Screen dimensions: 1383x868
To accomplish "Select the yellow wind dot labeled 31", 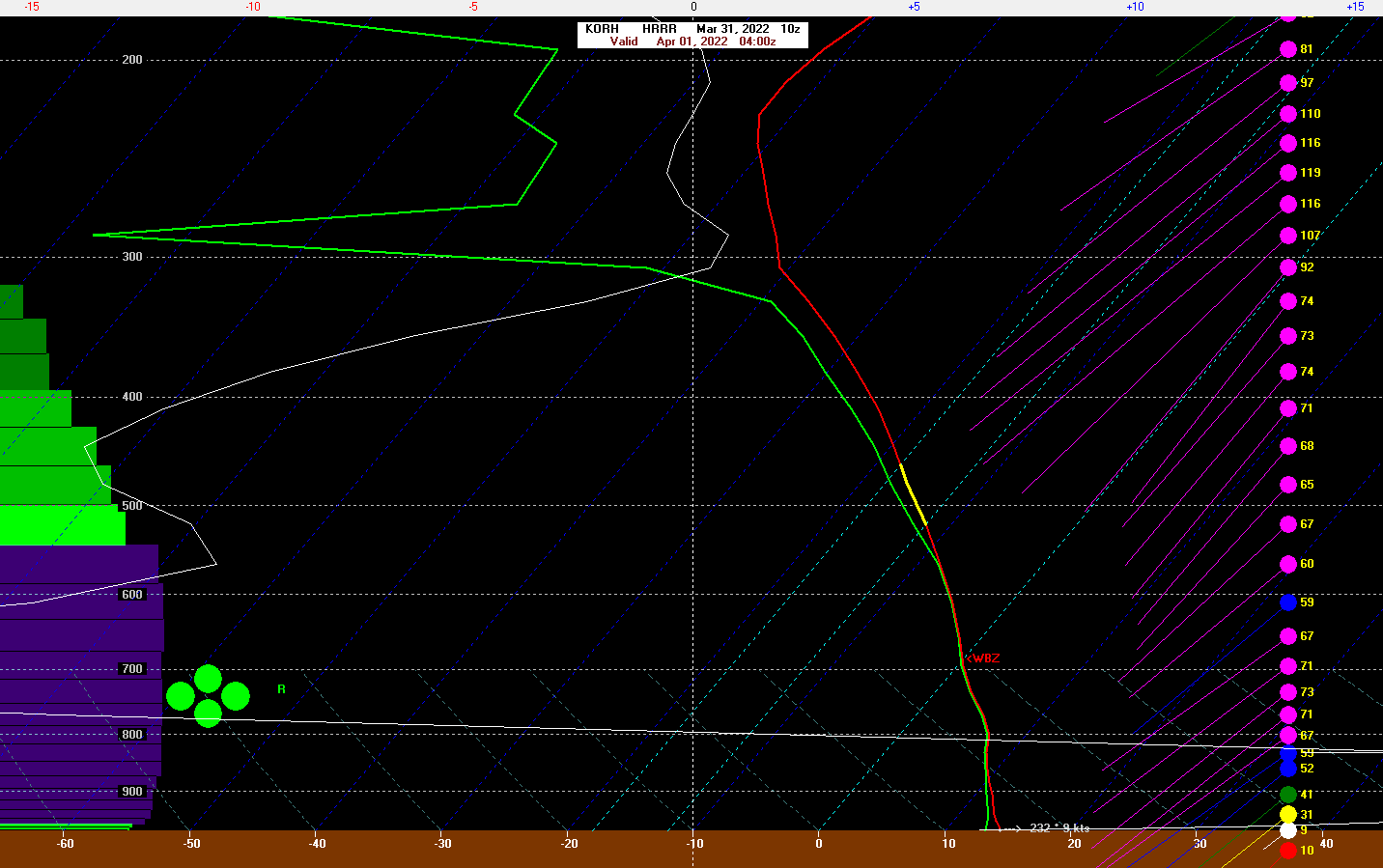I will [1288, 815].
